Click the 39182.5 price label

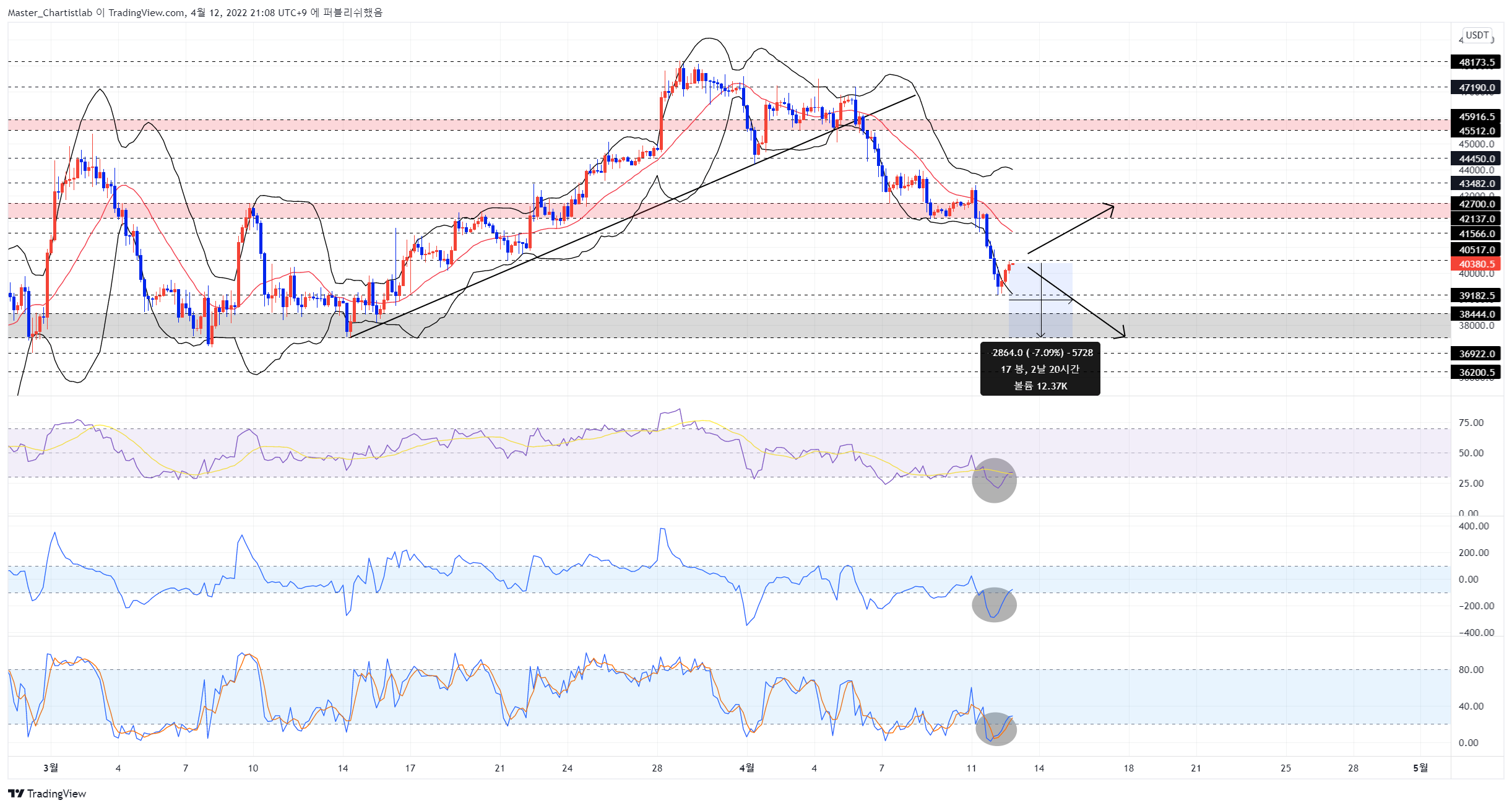[1476, 295]
